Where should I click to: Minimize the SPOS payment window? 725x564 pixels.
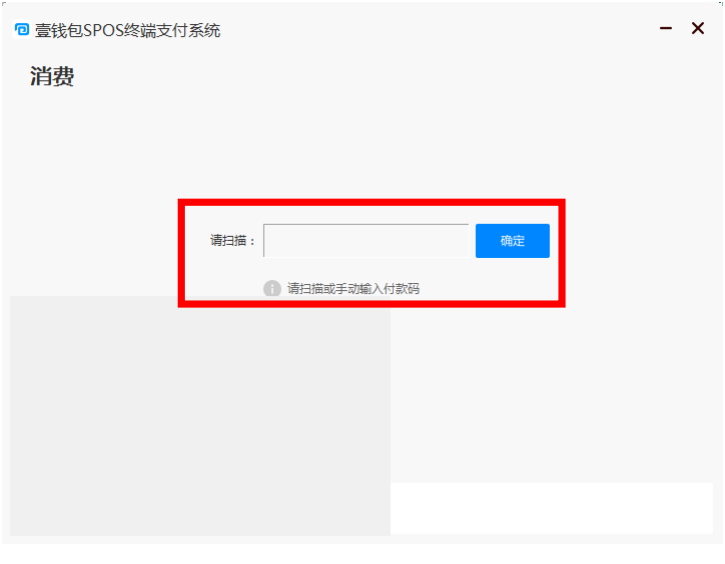(x=666, y=28)
